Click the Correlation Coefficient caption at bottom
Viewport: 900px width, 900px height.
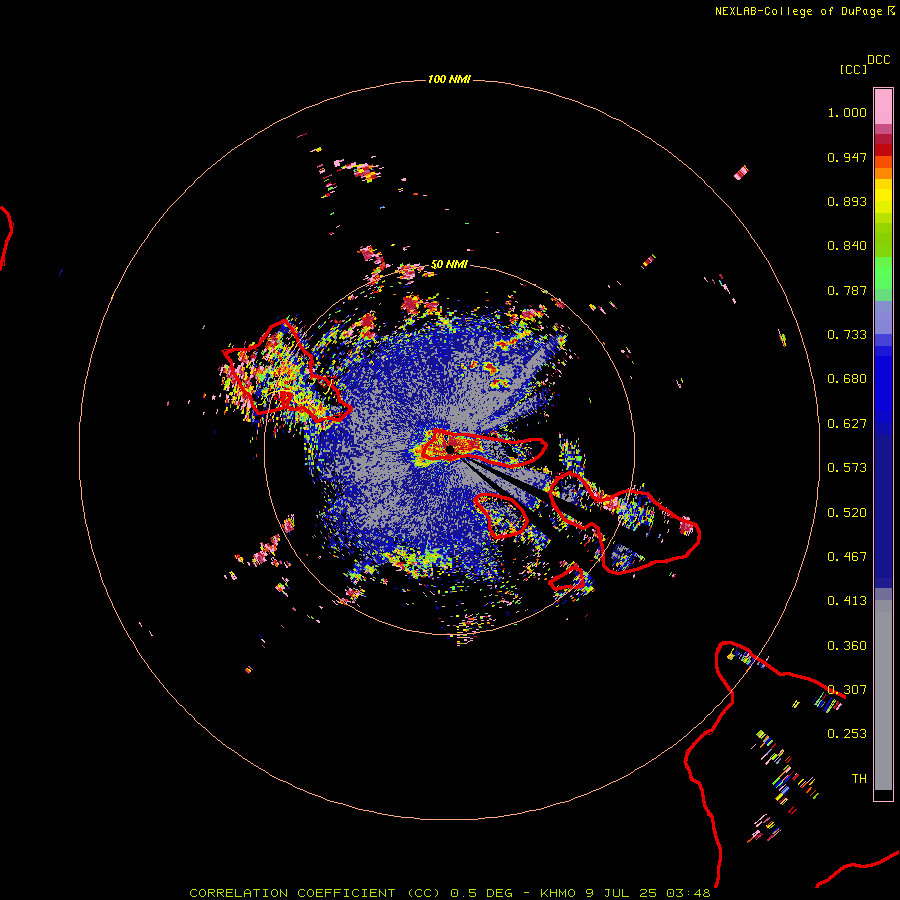(450, 893)
